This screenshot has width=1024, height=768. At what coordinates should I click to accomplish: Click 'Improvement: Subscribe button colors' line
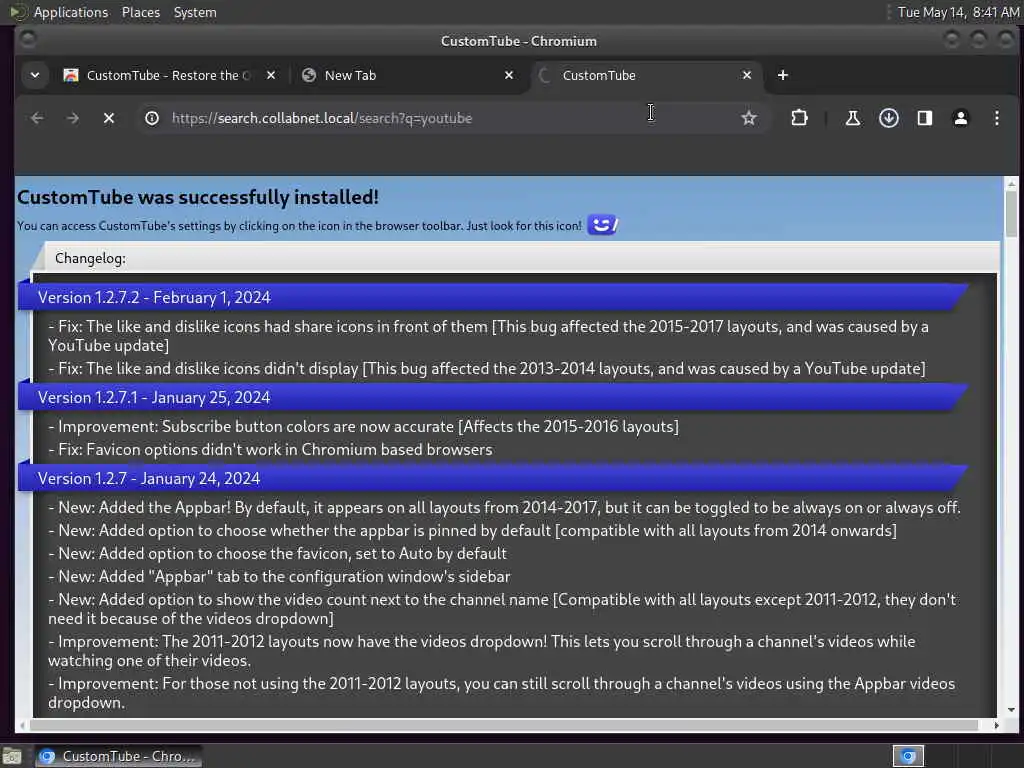364,426
